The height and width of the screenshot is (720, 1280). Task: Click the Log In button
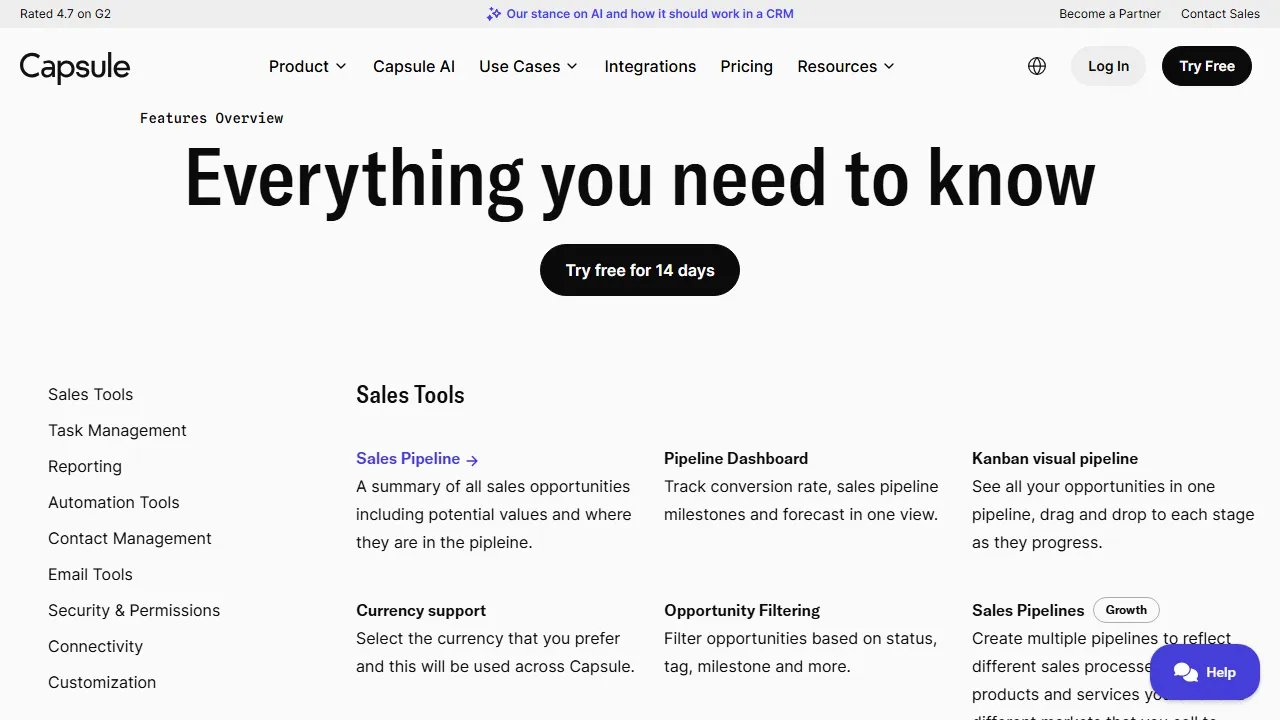1108,66
